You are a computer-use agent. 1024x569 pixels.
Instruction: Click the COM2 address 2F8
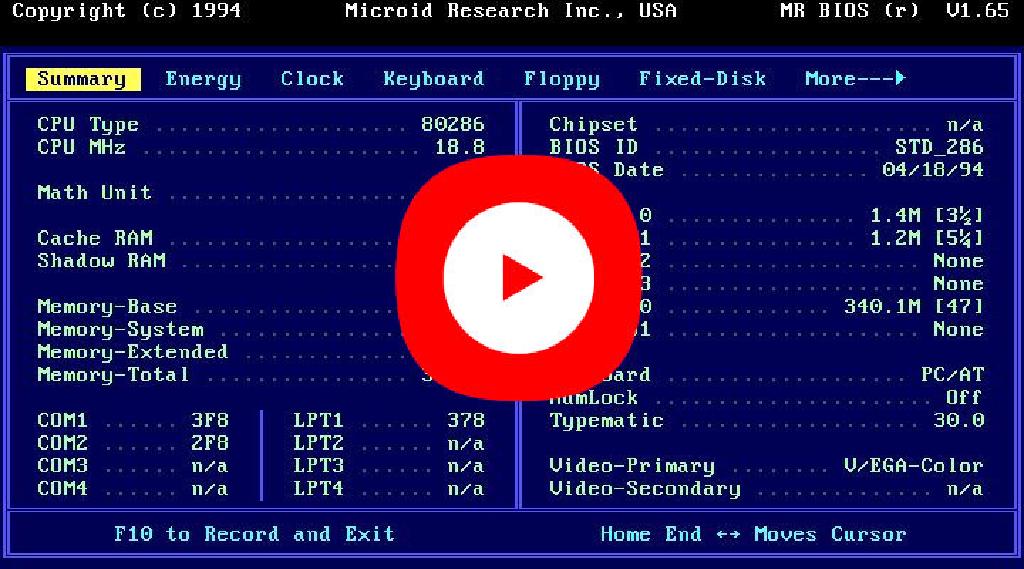click(x=210, y=443)
